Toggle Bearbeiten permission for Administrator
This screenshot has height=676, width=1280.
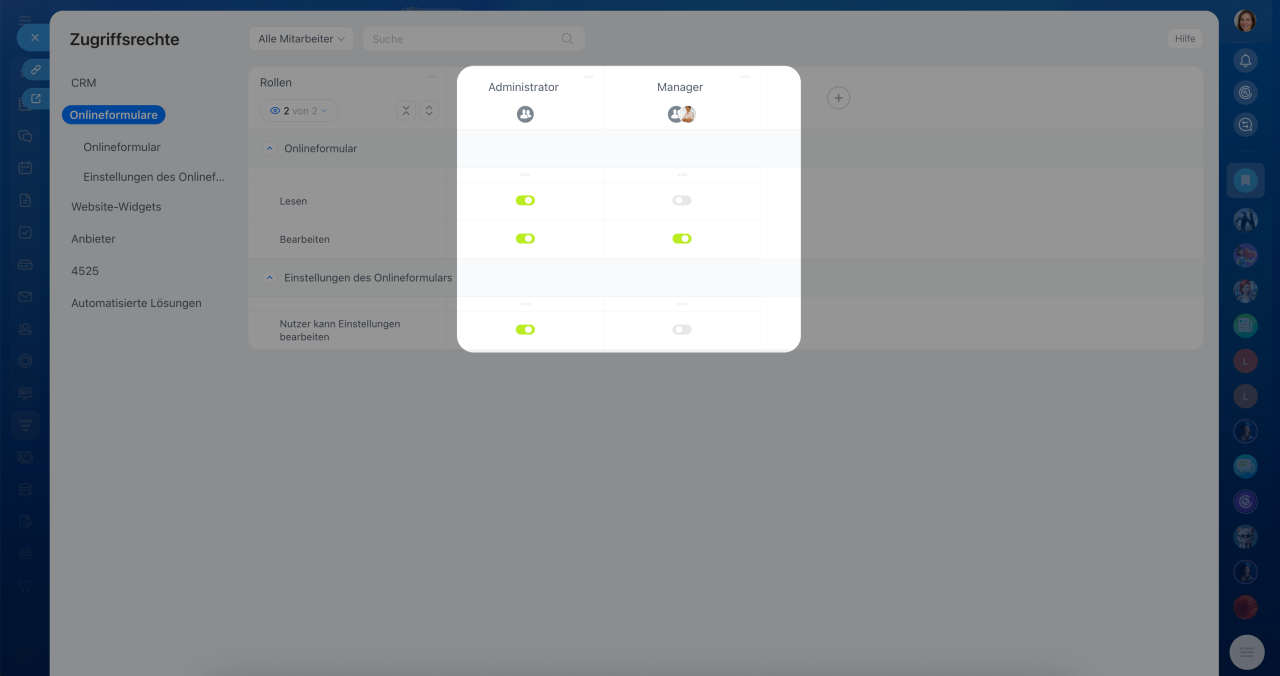pos(525,239)
